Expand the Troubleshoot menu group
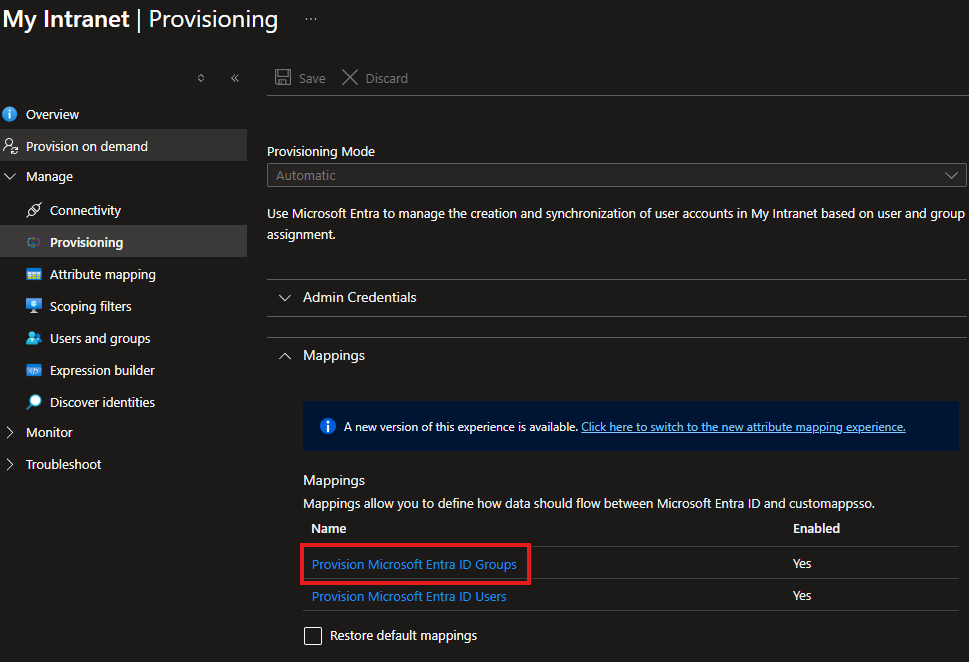This screenshot has width=969, height=662. point(10,465)
